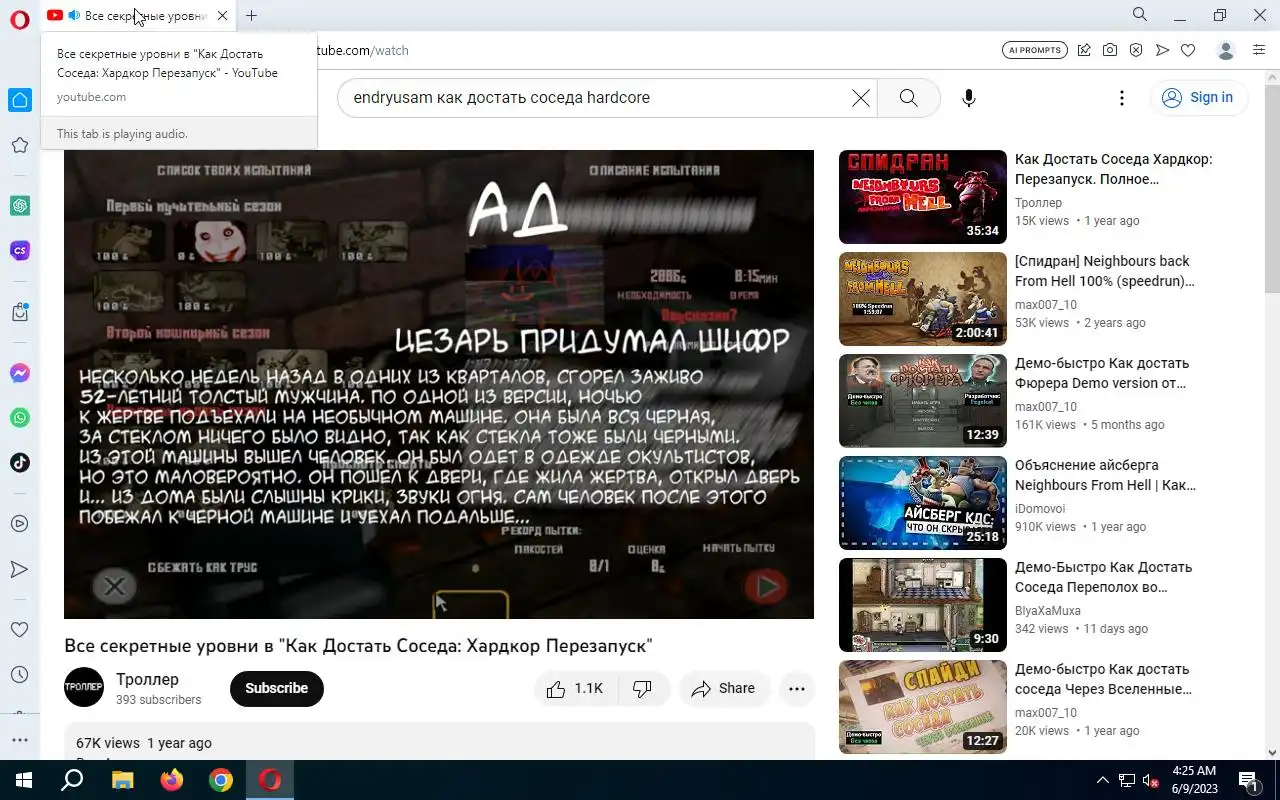The width and height of the screenshot is (1280, 800).
Task: Open ChatSonic CS icon in sidebar
Action: point(19,251)
